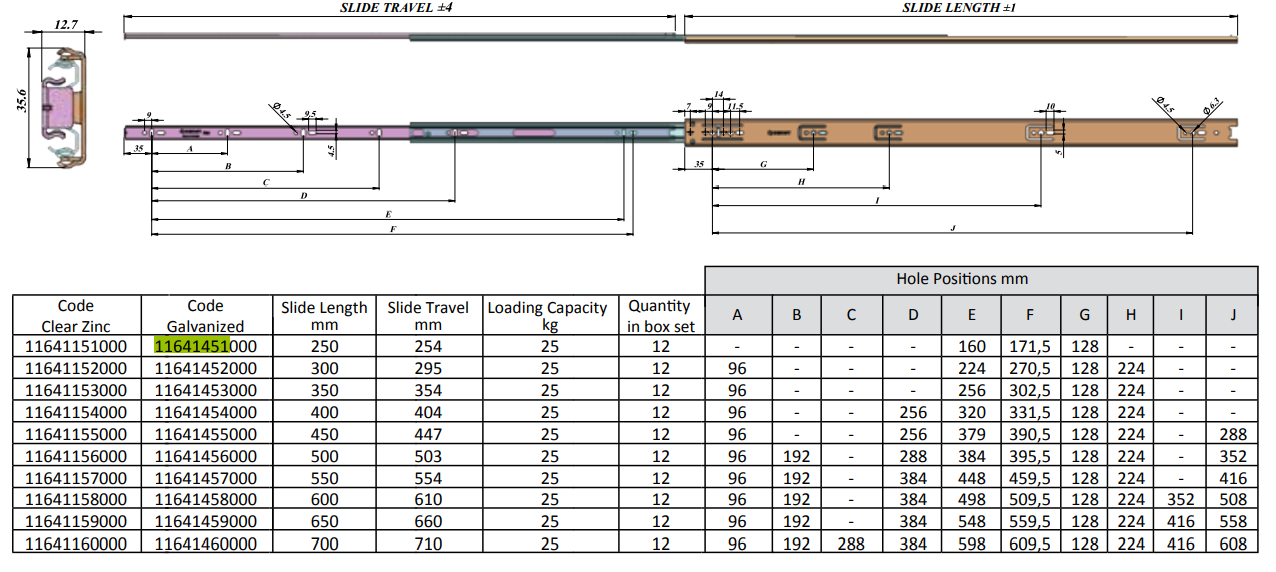
Task: Click galvanized code 11641455000
Action: coord(206,434)
